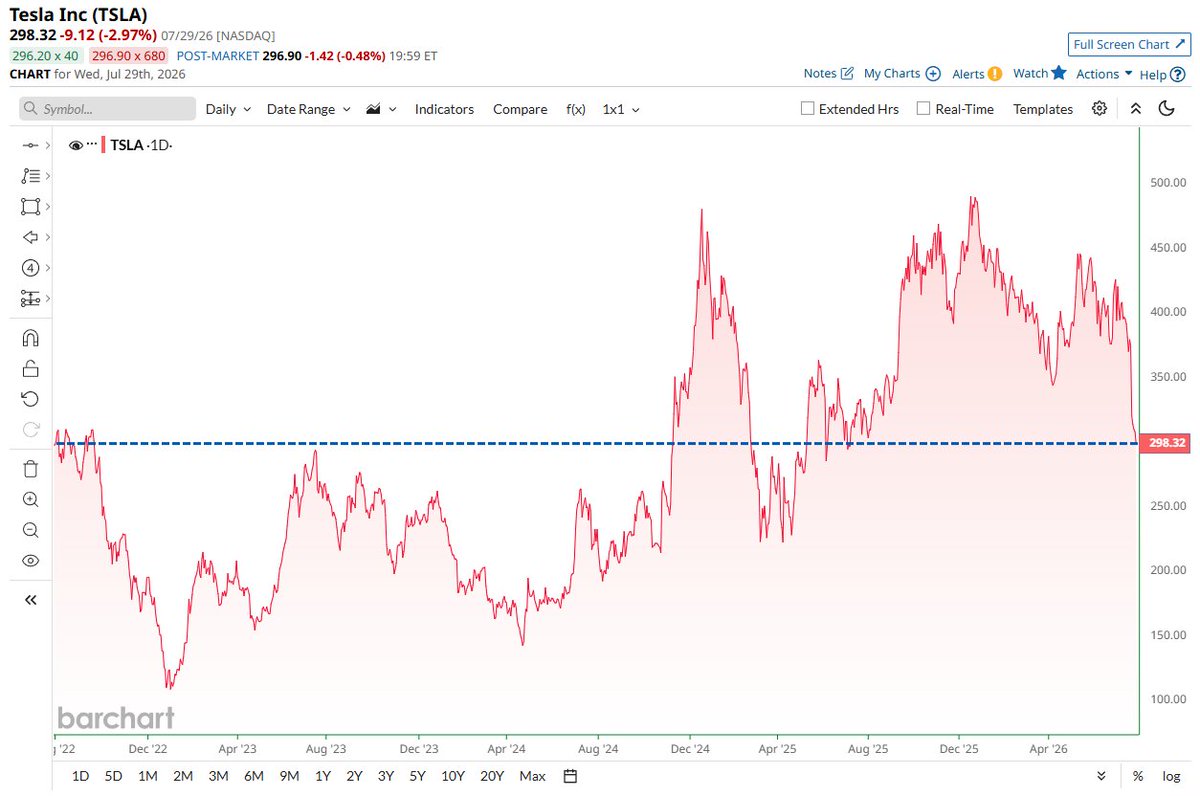Select the 3M range

218,776
